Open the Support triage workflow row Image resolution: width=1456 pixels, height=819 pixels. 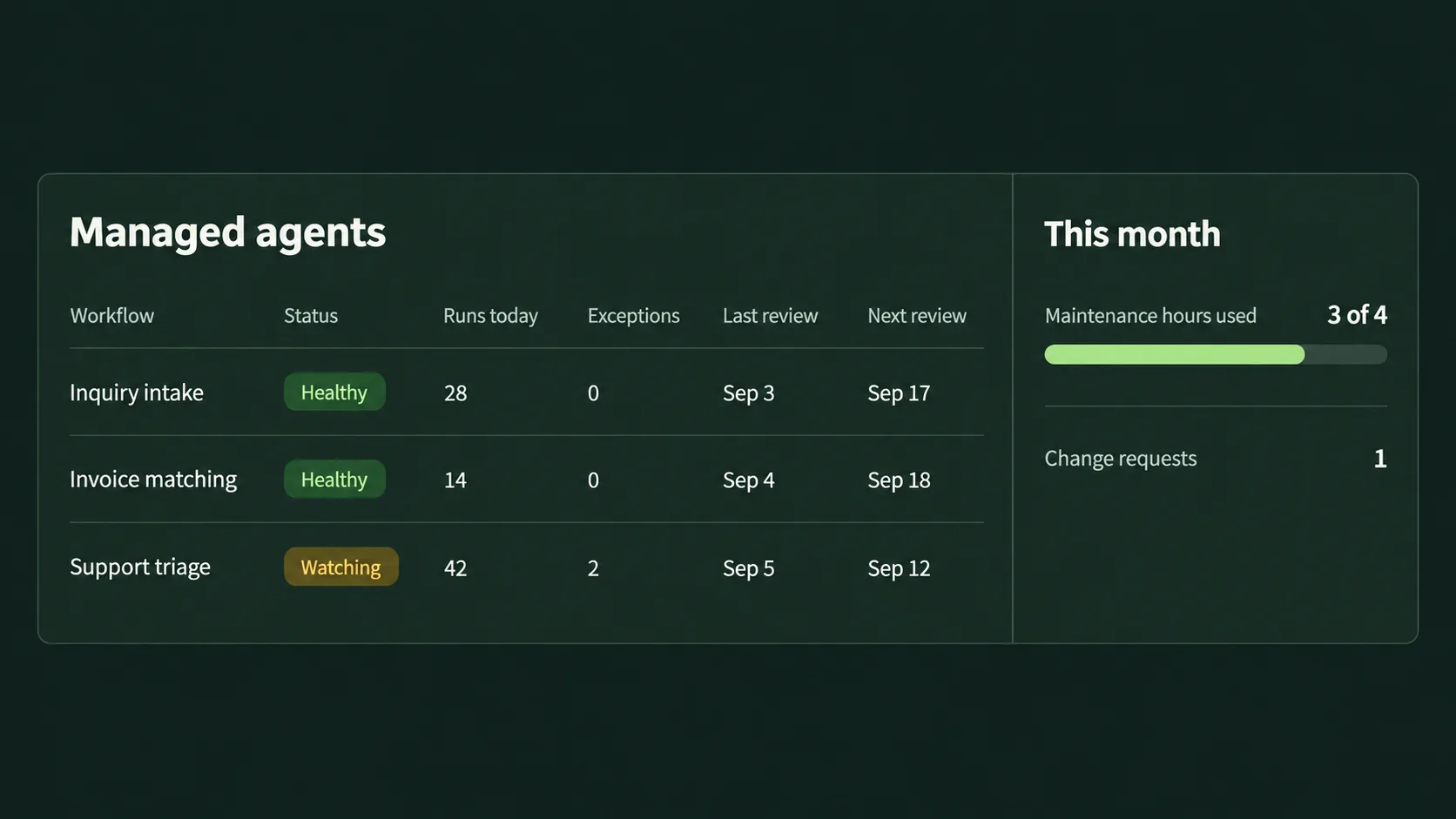[527, 567]
